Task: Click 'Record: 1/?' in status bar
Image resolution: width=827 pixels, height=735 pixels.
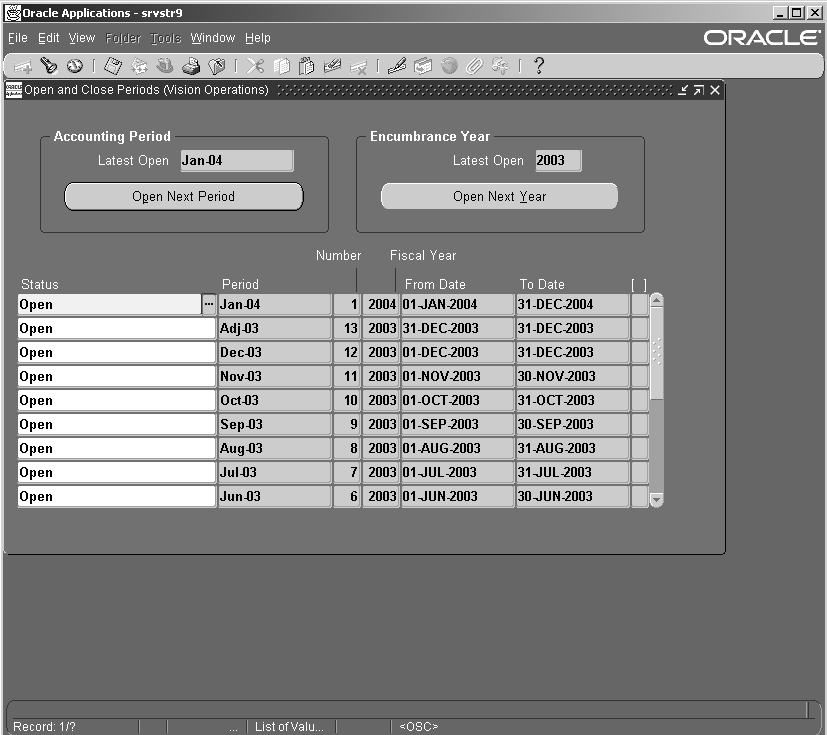Action: pyautogui.click(x=44, y=727)
